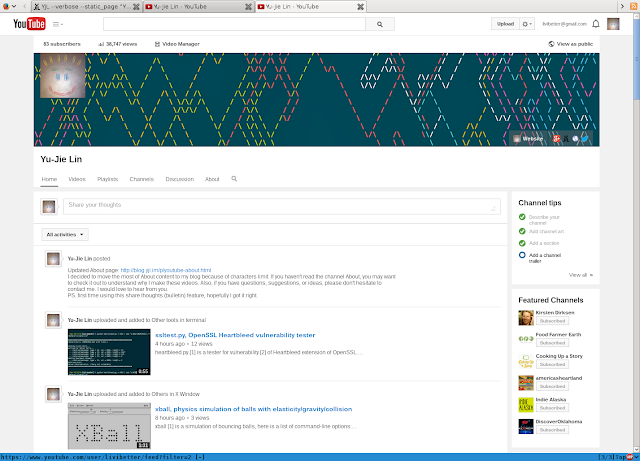Click View as public
This screenshot has height=461, width=640.
pos(571,44)
